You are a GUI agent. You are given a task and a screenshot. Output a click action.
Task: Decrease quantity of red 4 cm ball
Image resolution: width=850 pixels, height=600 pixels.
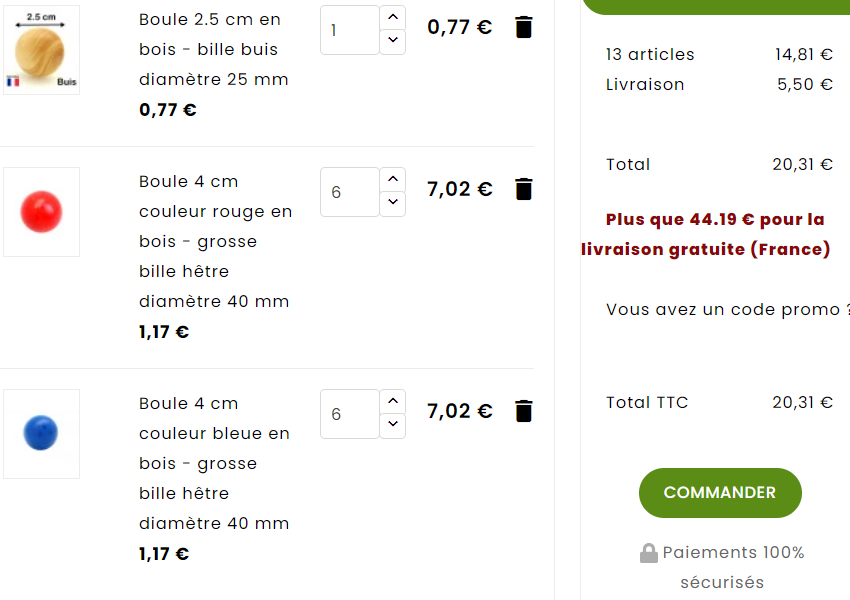pos(393,204)
